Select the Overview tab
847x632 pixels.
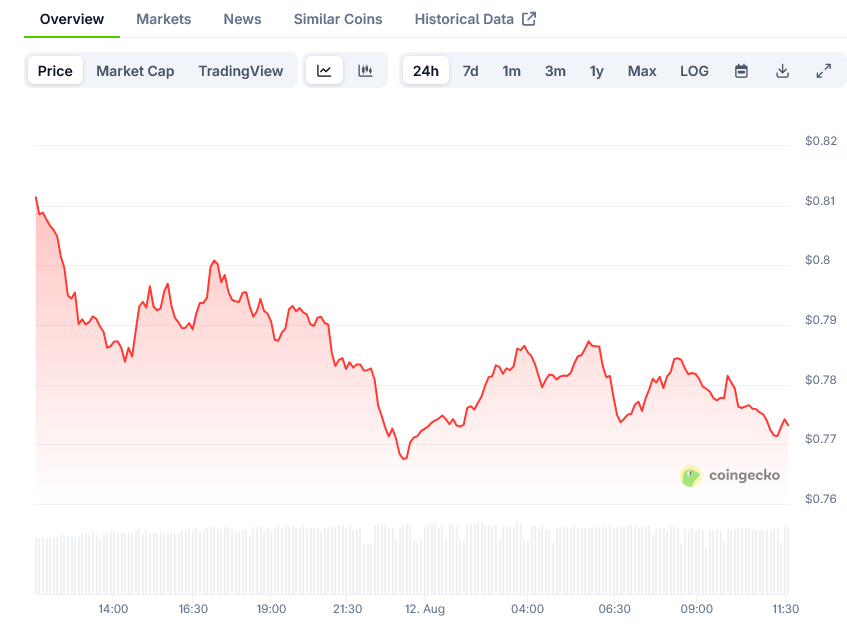(71, 19)
